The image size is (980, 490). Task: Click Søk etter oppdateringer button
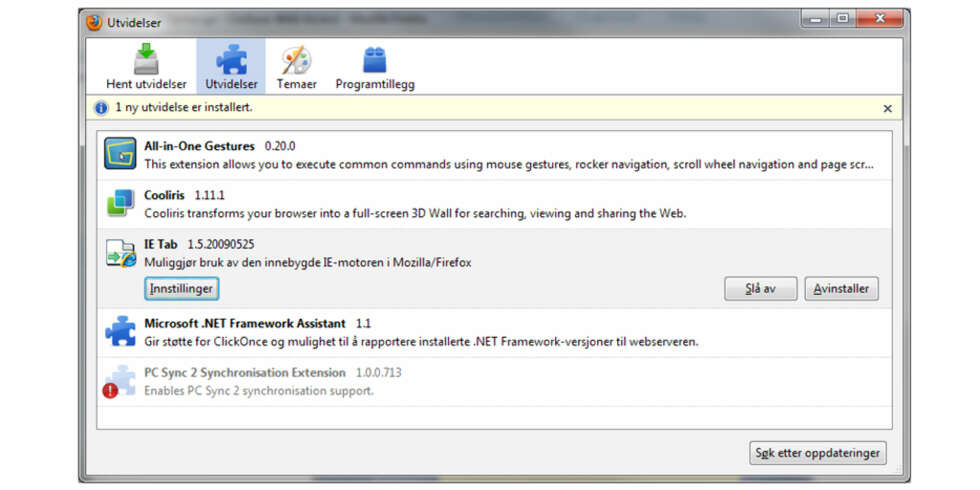click(818, 453)
